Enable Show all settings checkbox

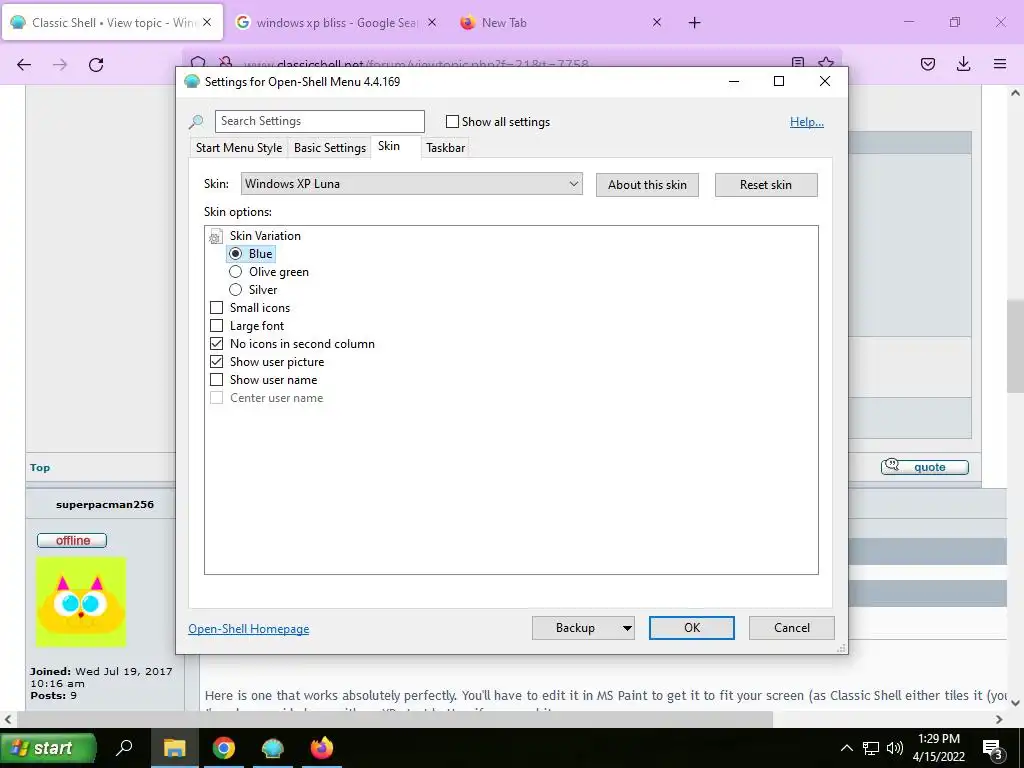tap(452, 121)
